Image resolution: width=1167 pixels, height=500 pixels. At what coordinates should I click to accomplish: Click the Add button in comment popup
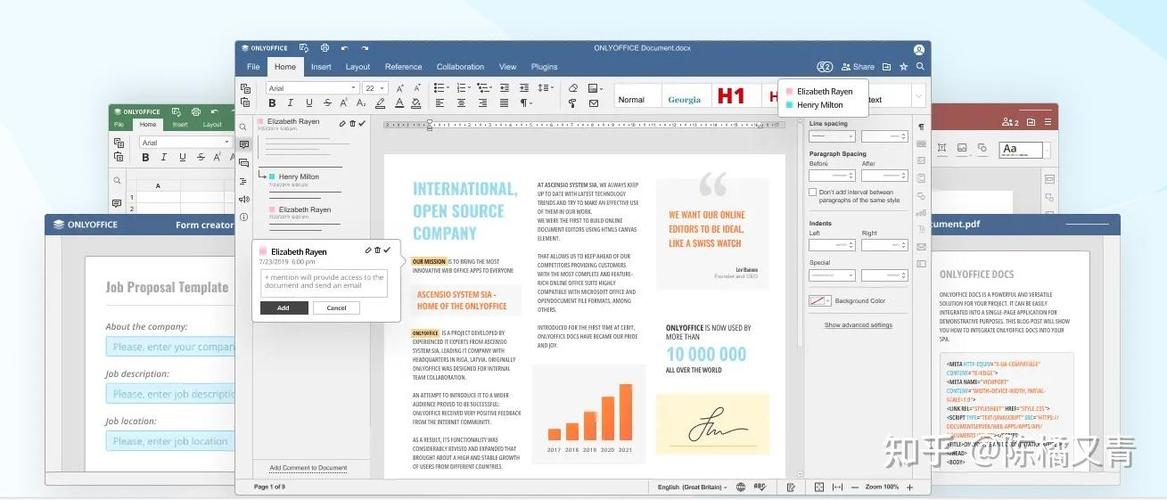pyautogui.click(x=284, y=308)
